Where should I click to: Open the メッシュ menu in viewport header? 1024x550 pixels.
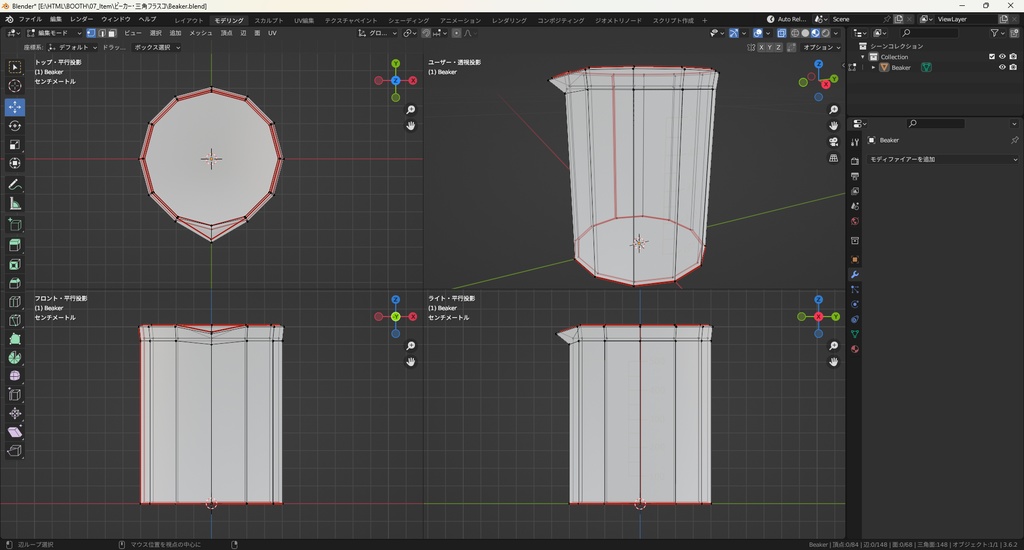point(200,33)
